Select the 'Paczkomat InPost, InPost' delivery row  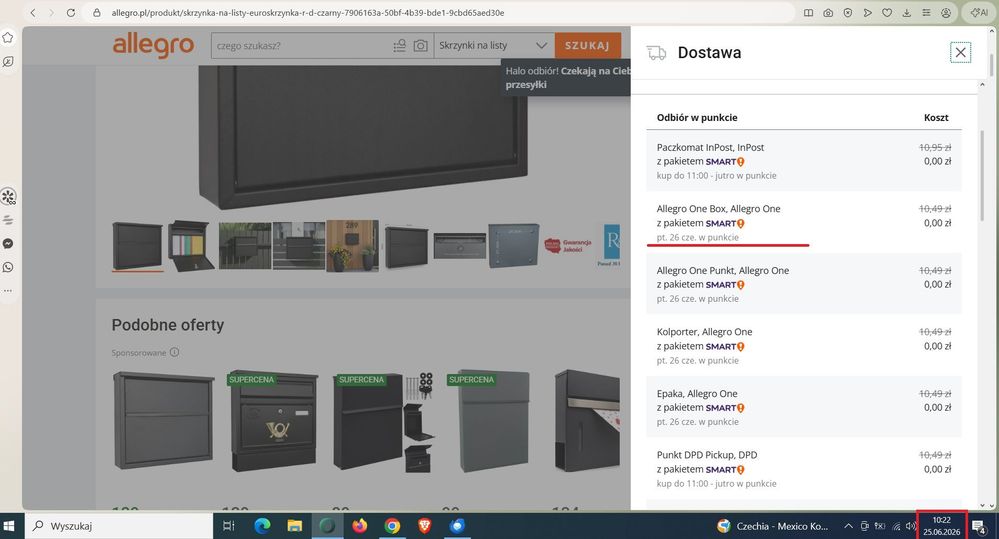pyautogui.click(x=803, y=161)
